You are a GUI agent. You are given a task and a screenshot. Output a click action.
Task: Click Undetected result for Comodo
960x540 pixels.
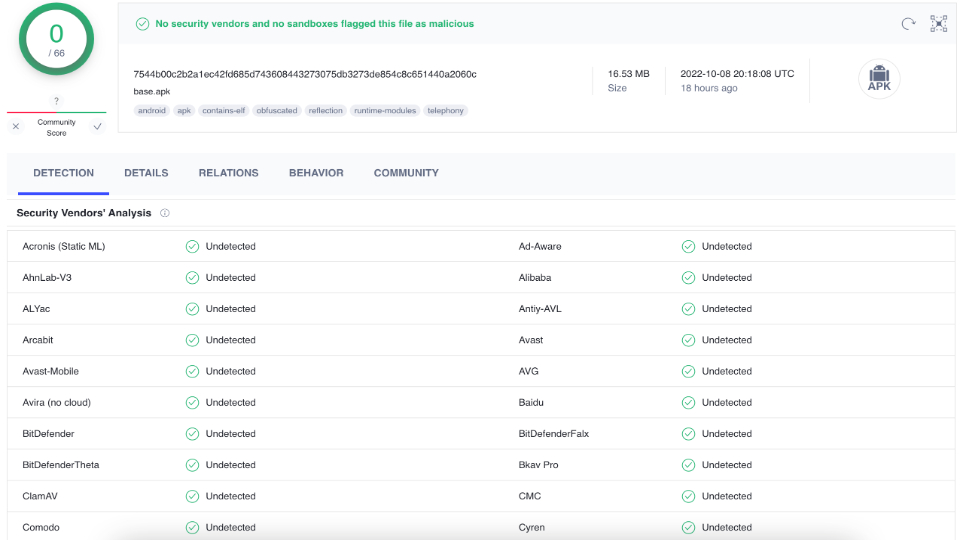pyautogui.click(x=231, y=528)
